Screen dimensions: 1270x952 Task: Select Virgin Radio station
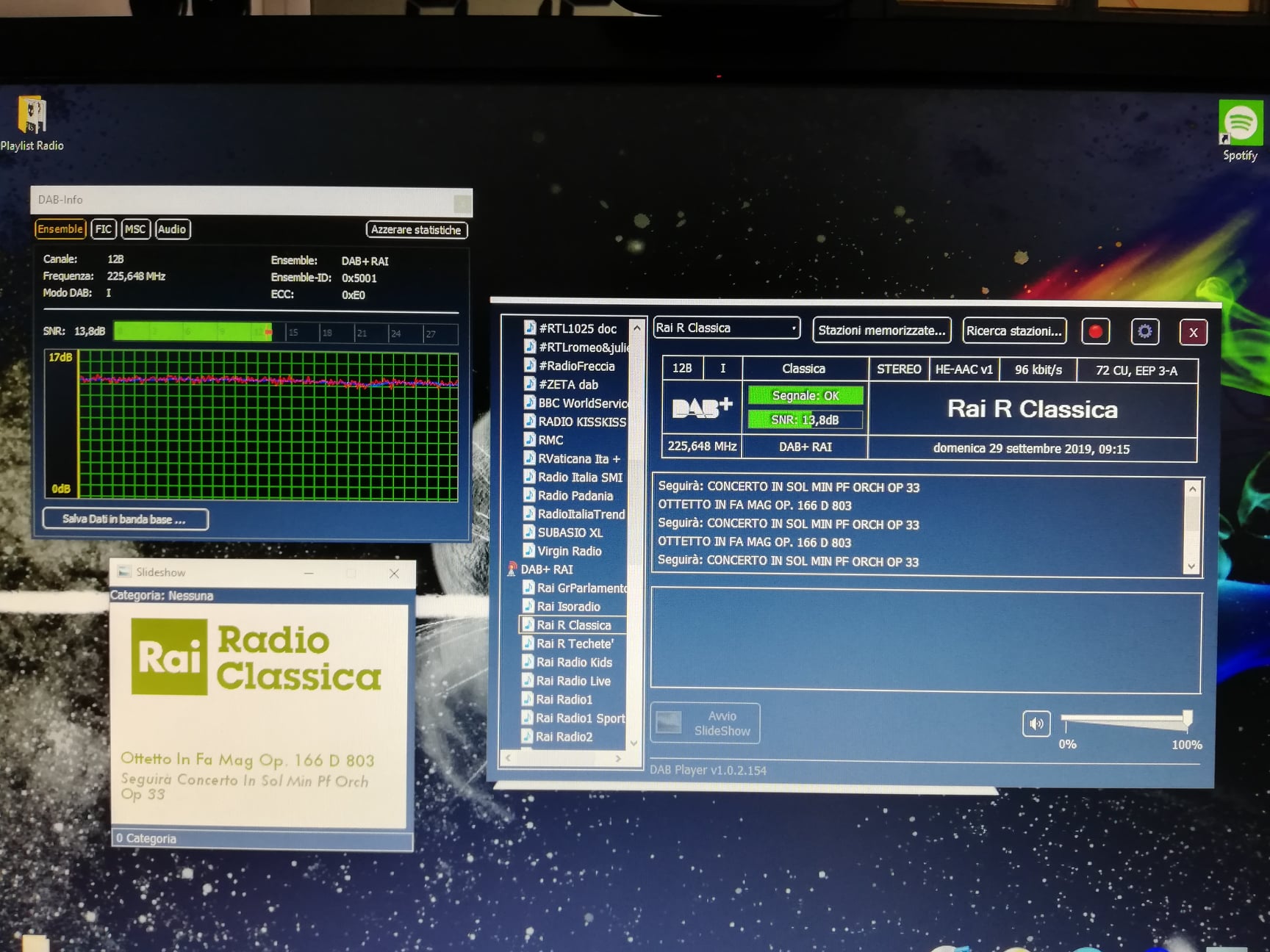pos(563,551)
